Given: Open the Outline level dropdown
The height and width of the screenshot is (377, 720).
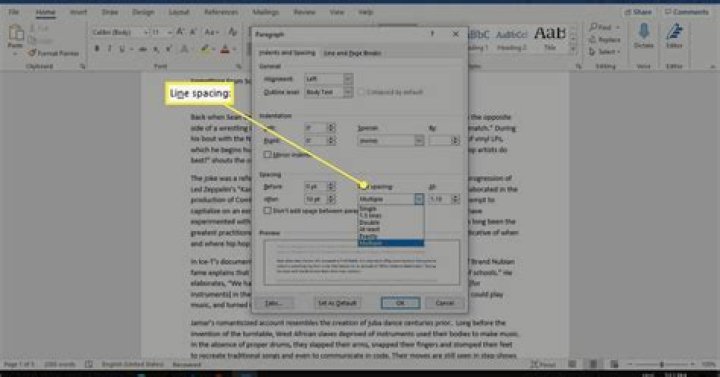Looking at the screenshot, I should [x=348, y=92].
